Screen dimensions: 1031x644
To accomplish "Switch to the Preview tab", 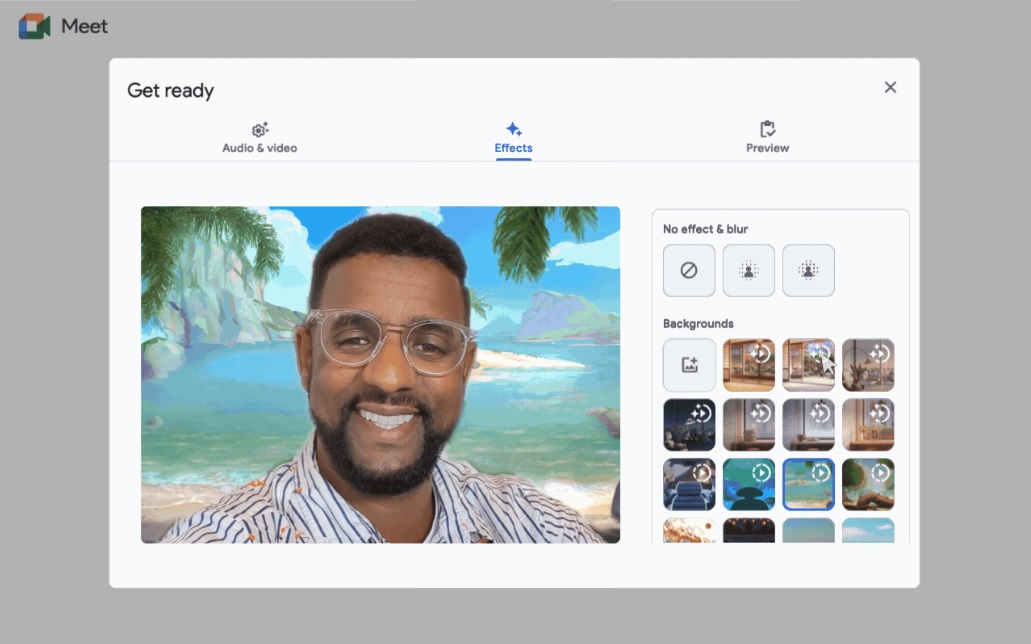I will pyautogui.click(x=767, y=138).
